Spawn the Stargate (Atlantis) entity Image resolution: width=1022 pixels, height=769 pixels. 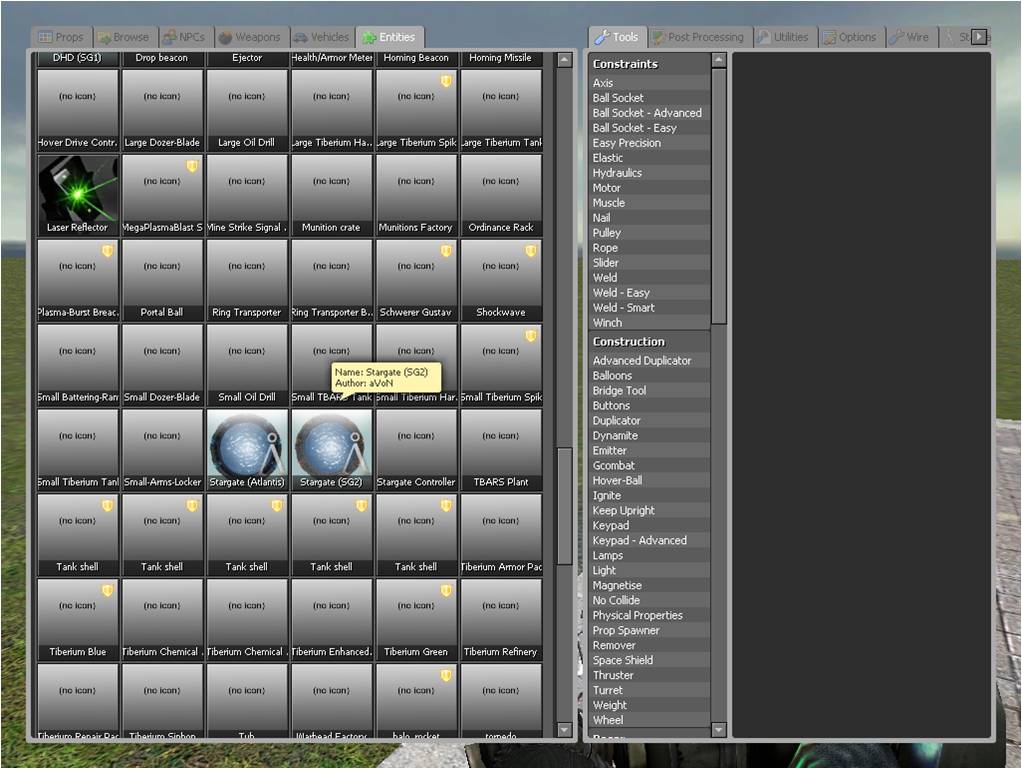coord(247,450)
